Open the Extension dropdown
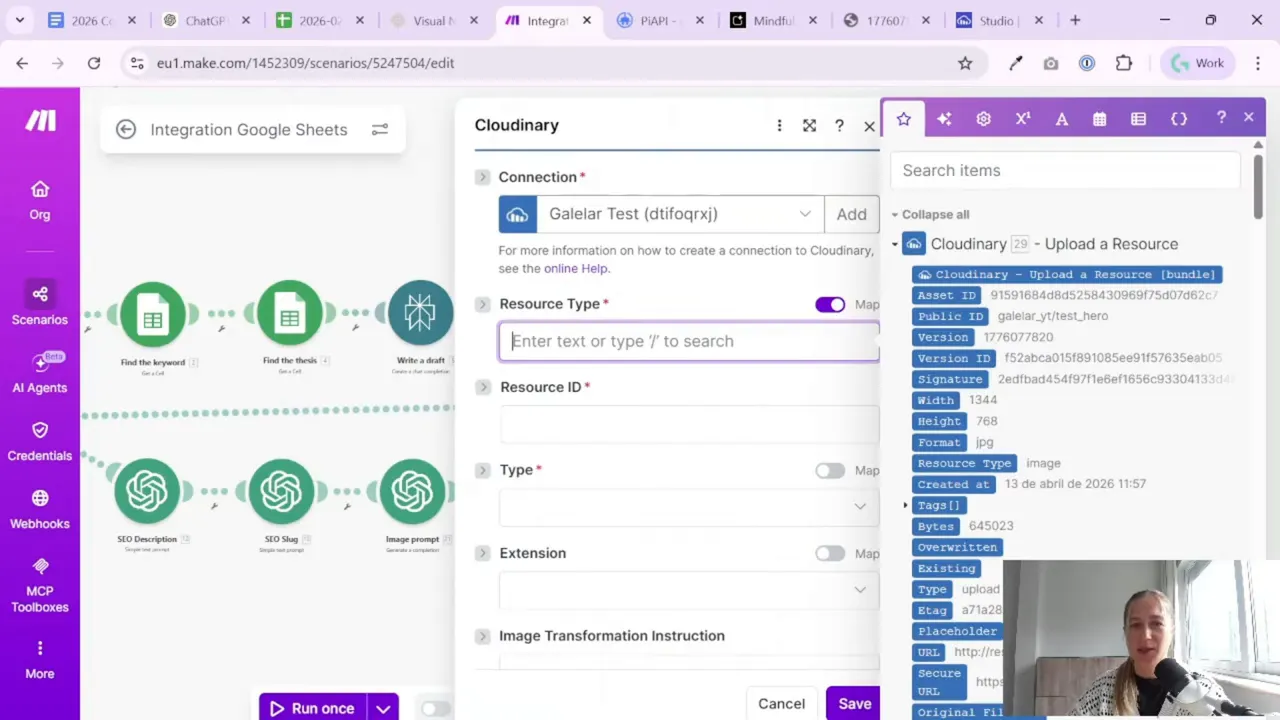Screen dimensions: 1280x720 click(x=689, y=590)
